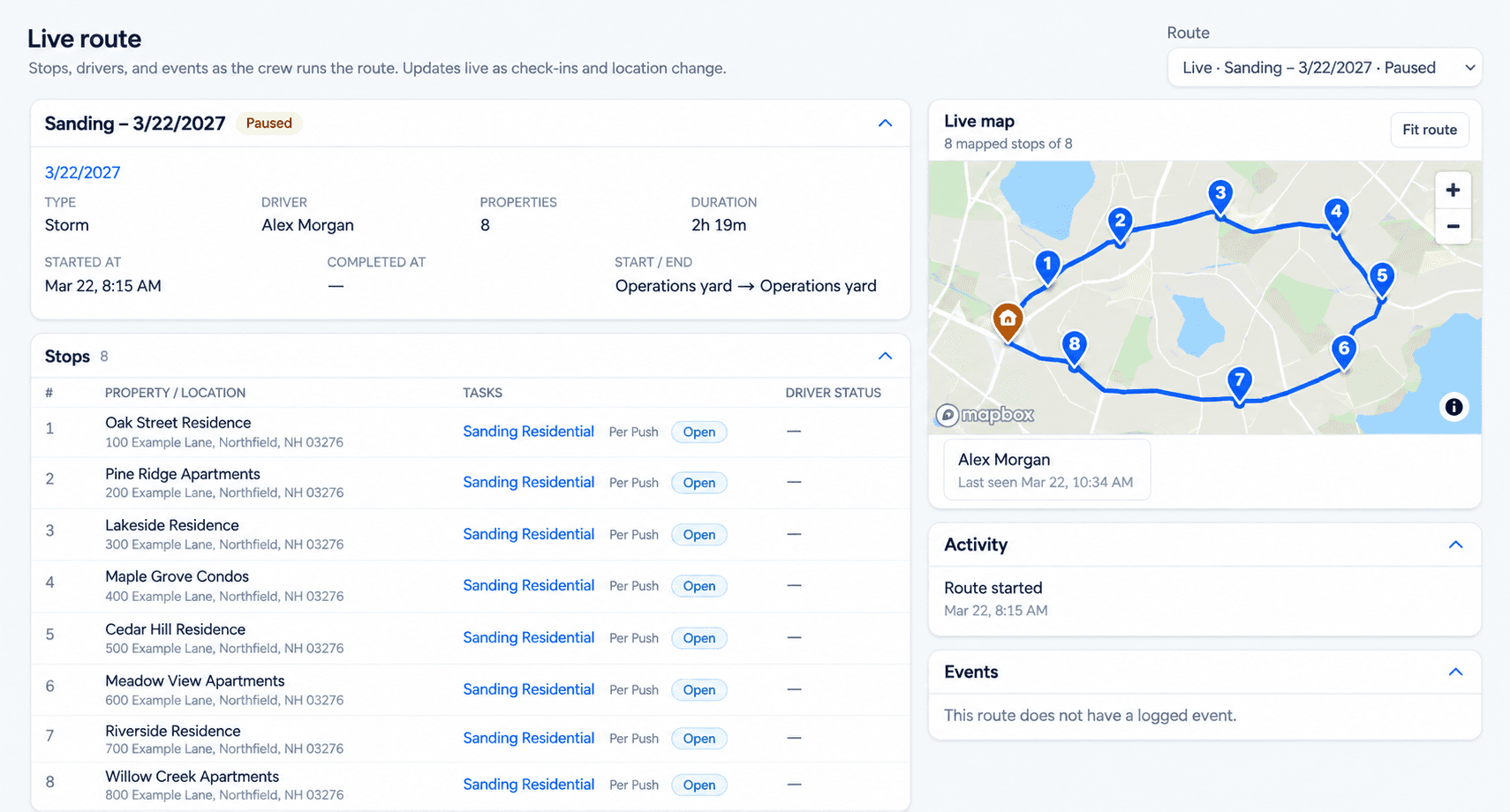This screenshot has height=812, width=1510.
Task: Click the Paused status badge
Action: point(268,124)
